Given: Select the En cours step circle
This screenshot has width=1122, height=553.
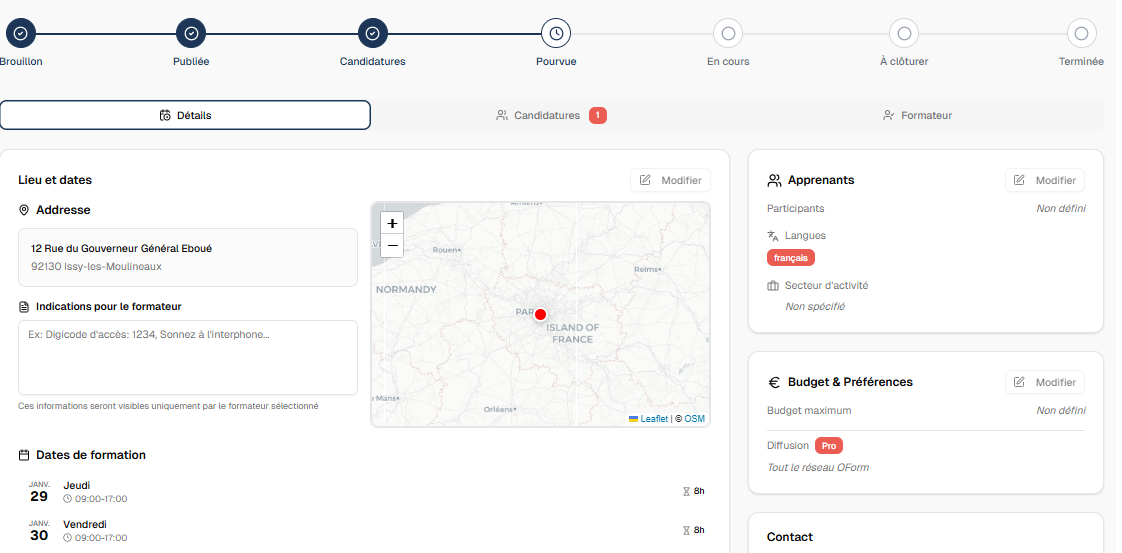Looking at the screenshot, I should [x=728, y=33].
